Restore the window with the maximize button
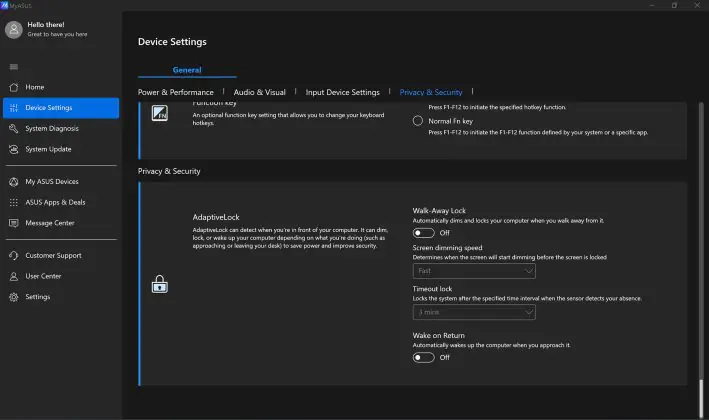 point(674,5)
